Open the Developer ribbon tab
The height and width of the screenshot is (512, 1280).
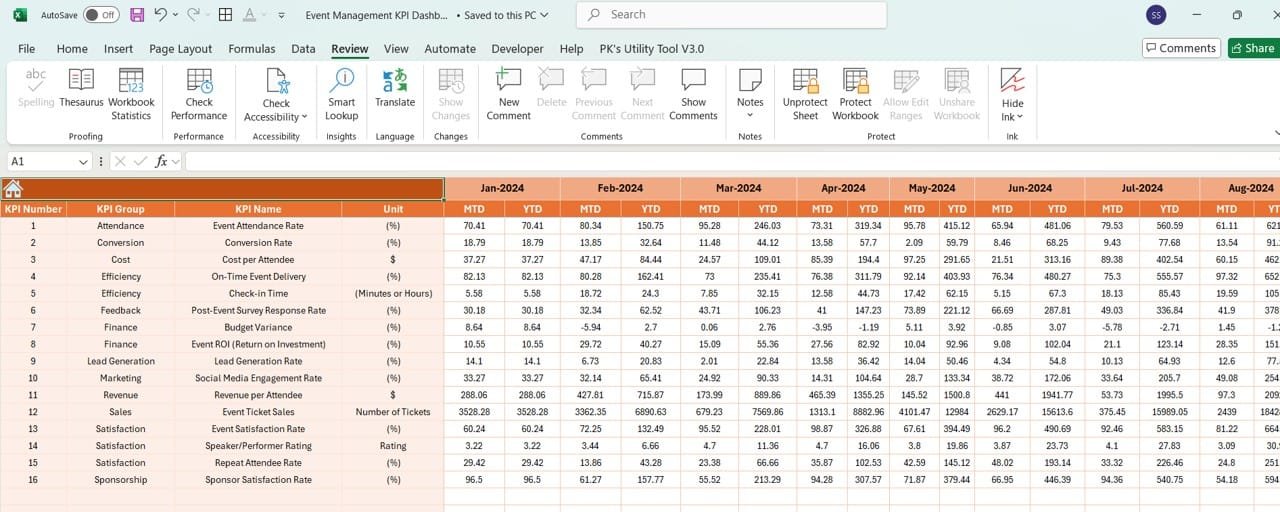(x=517, y=48)
